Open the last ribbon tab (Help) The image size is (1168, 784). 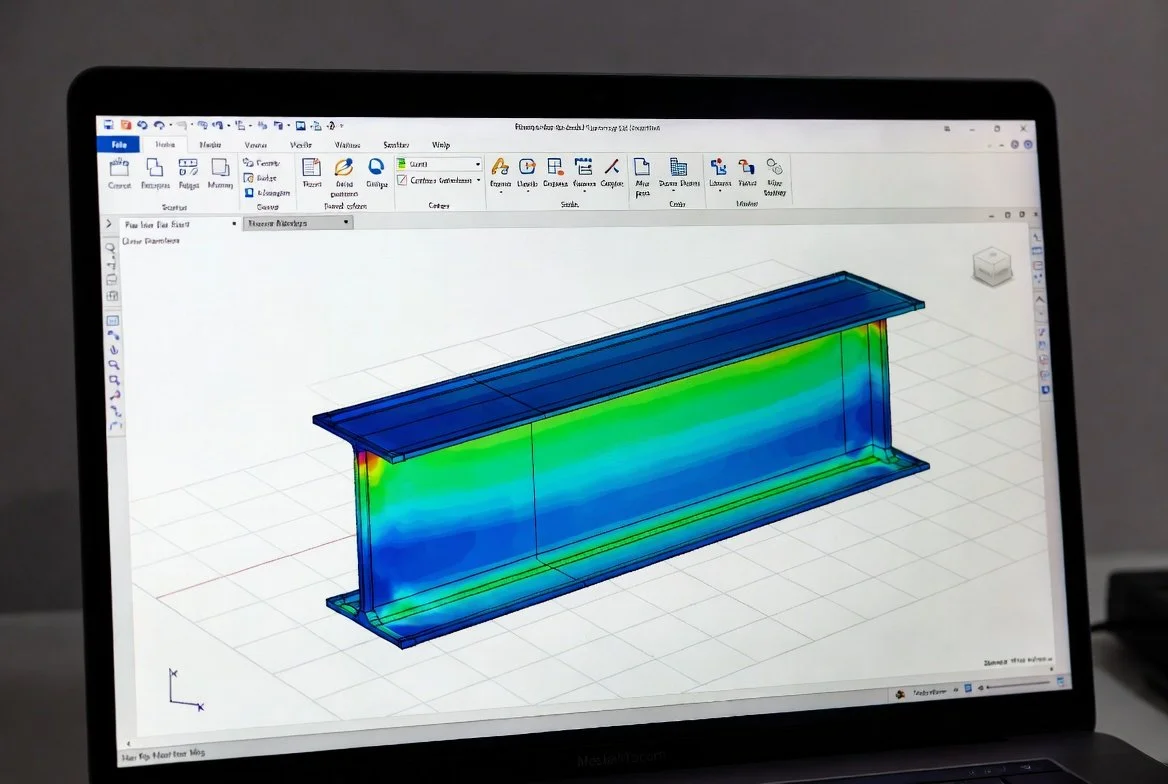point(441,145)
